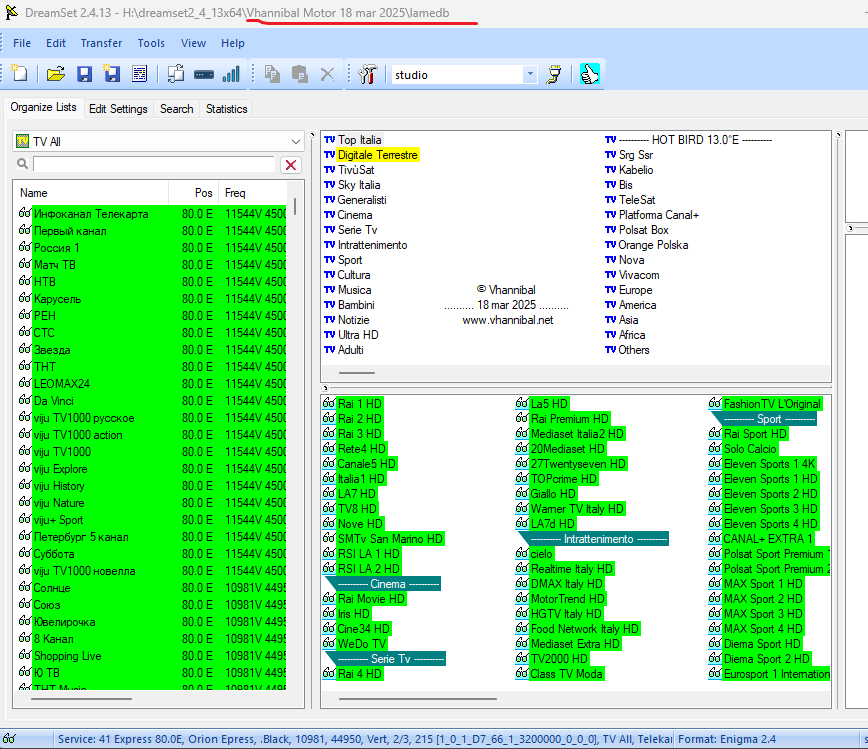Click glasses icon next to Rai 1 HD

[329, 403]
